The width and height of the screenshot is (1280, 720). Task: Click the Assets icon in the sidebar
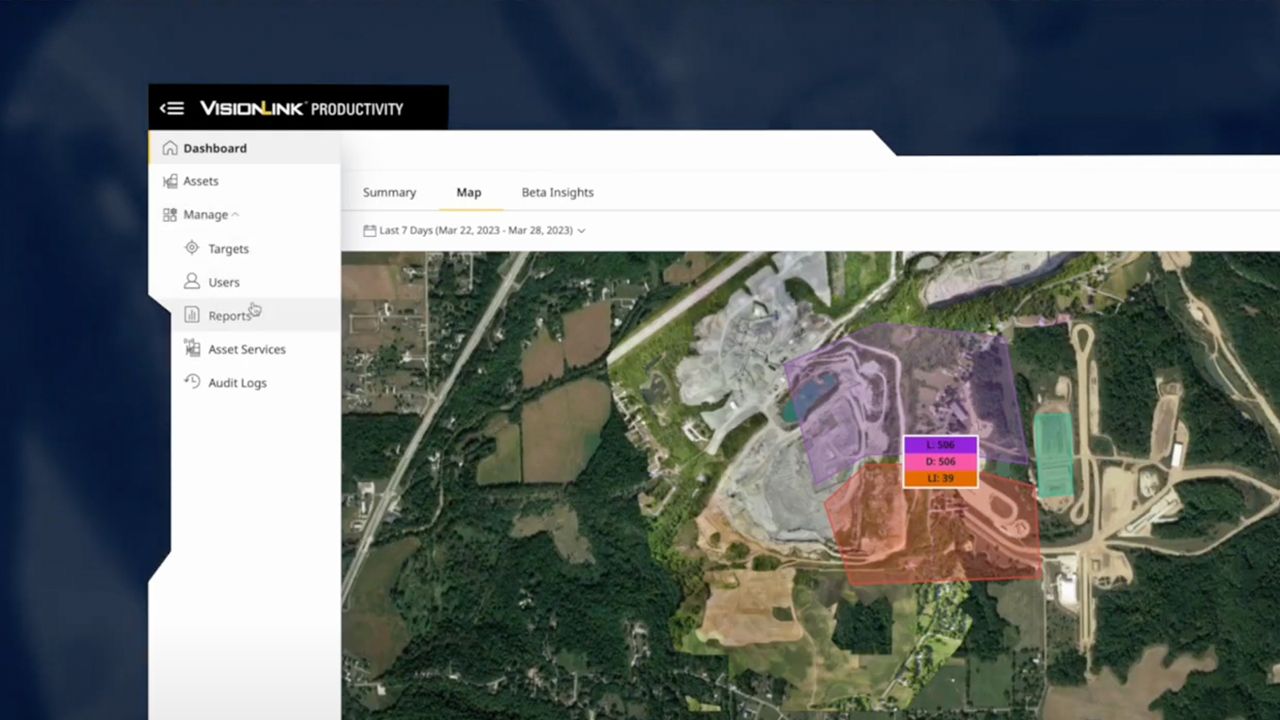(170, 181)
